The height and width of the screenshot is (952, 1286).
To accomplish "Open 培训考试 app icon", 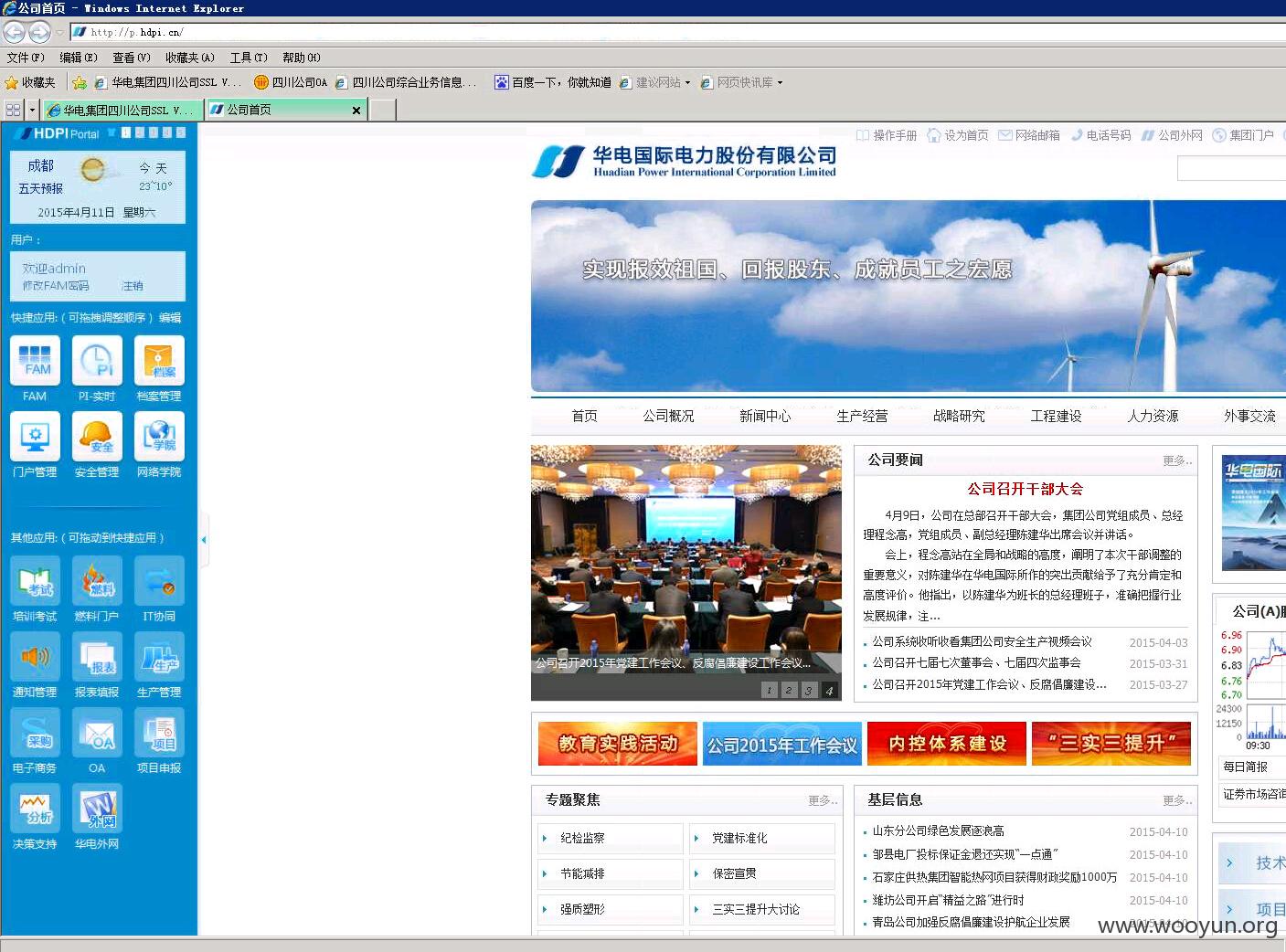I will pyautogui.click(x=35, y=581).
